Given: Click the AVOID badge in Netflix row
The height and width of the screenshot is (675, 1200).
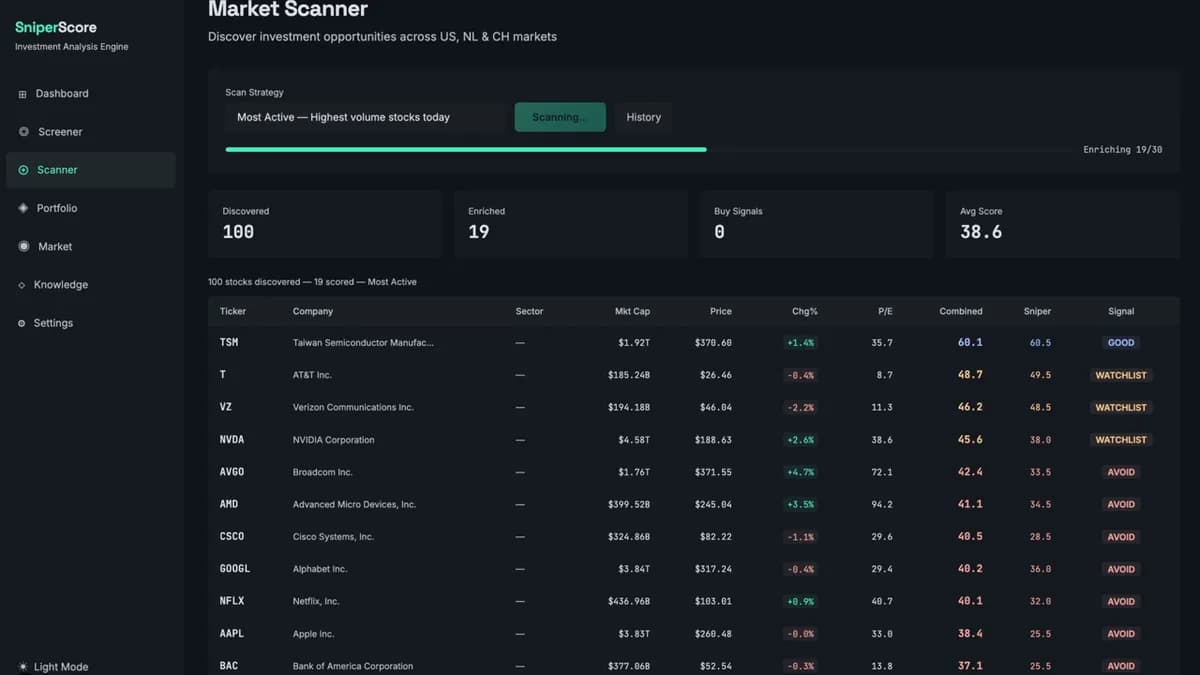Looking at the screenshot, I should coord(1121,601).
